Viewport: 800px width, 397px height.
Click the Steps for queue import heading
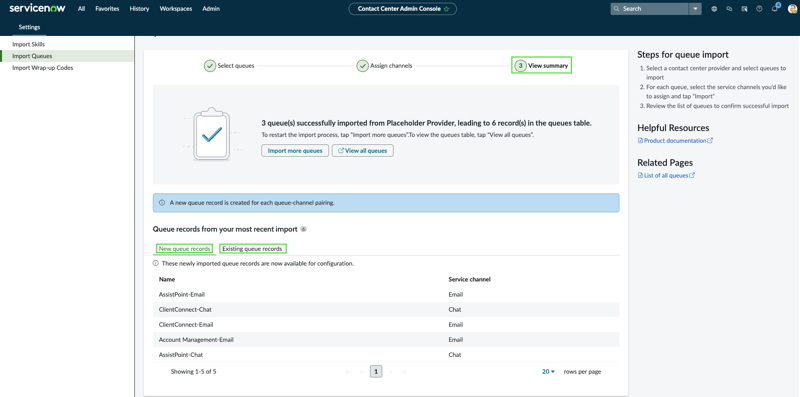tap(683, 55)
